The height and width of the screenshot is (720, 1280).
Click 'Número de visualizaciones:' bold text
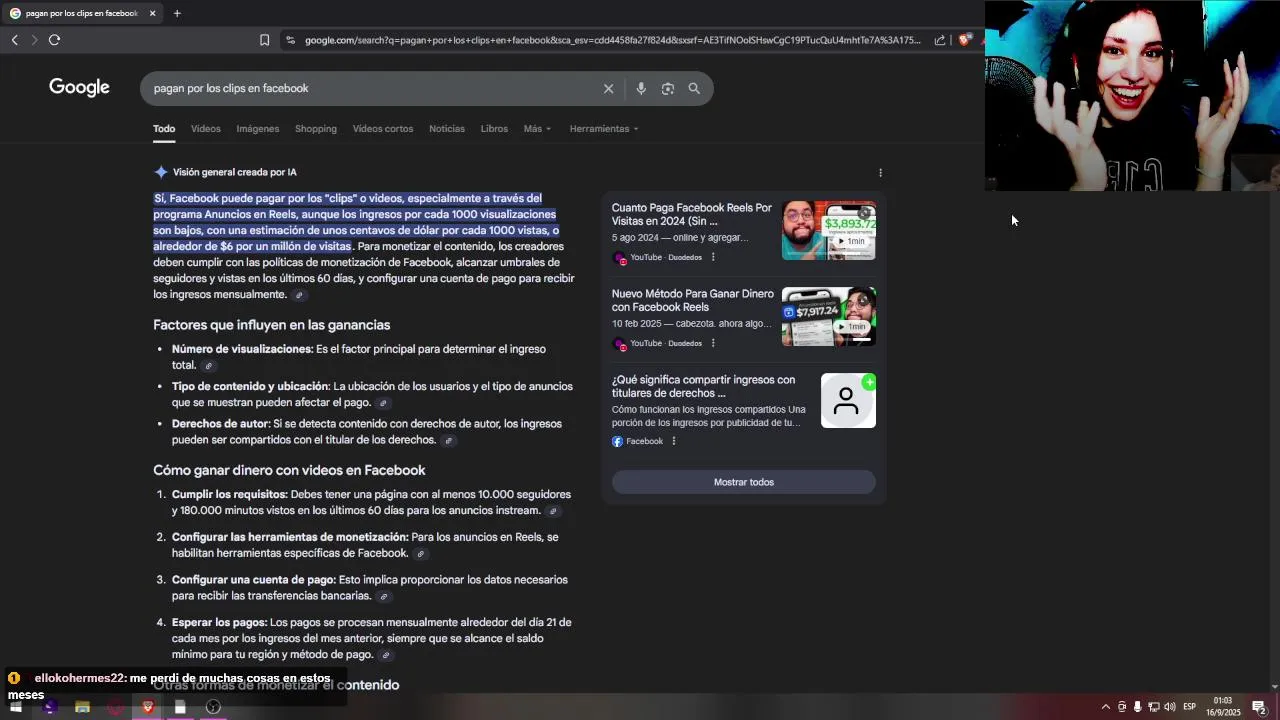point(242,349)
